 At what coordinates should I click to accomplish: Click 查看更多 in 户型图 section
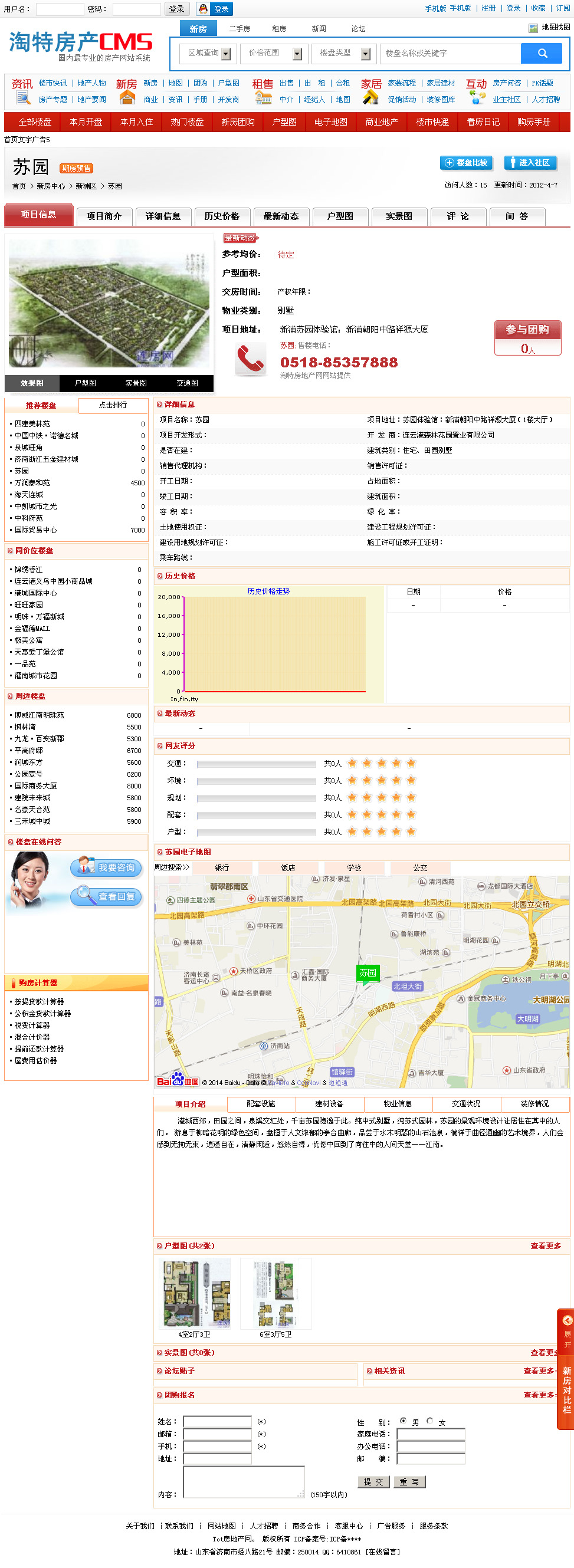click(x=546, y=1245)
